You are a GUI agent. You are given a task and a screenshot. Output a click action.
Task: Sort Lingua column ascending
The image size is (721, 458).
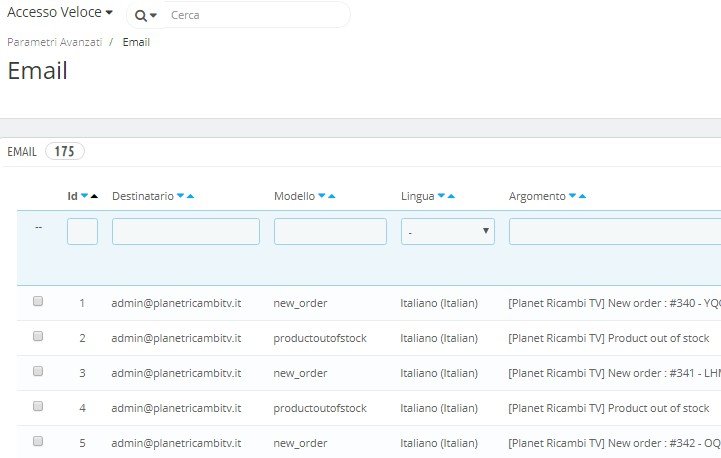(451, 196)
